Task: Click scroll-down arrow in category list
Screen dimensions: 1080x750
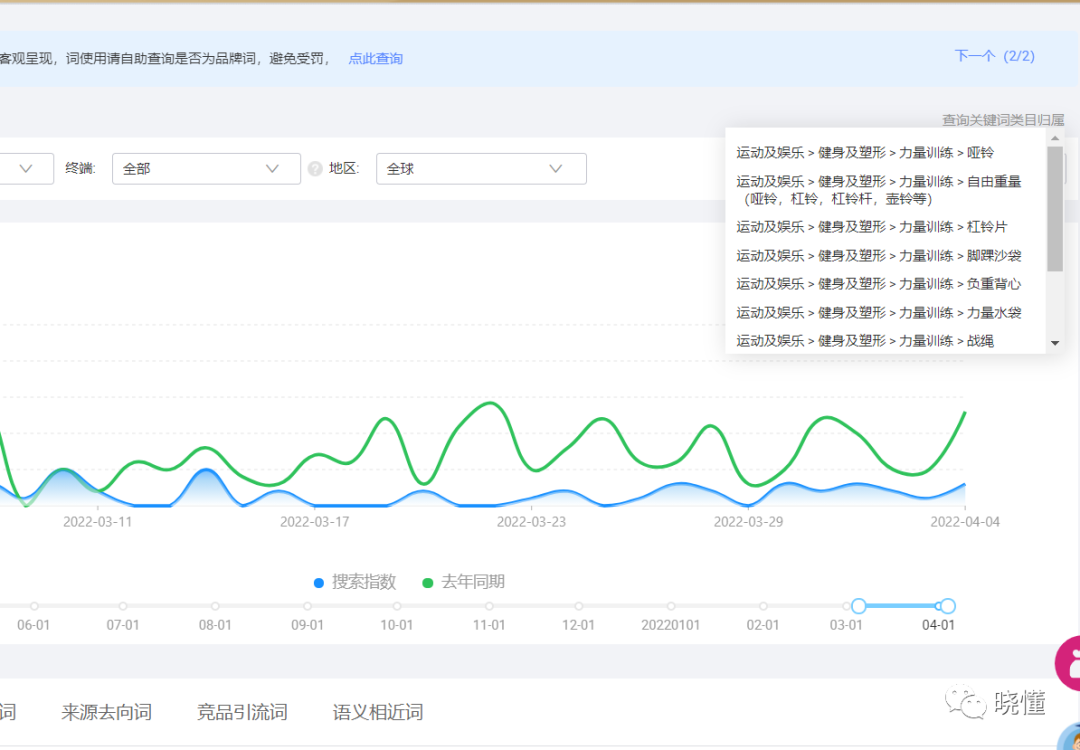Action: coord(1054,343)
